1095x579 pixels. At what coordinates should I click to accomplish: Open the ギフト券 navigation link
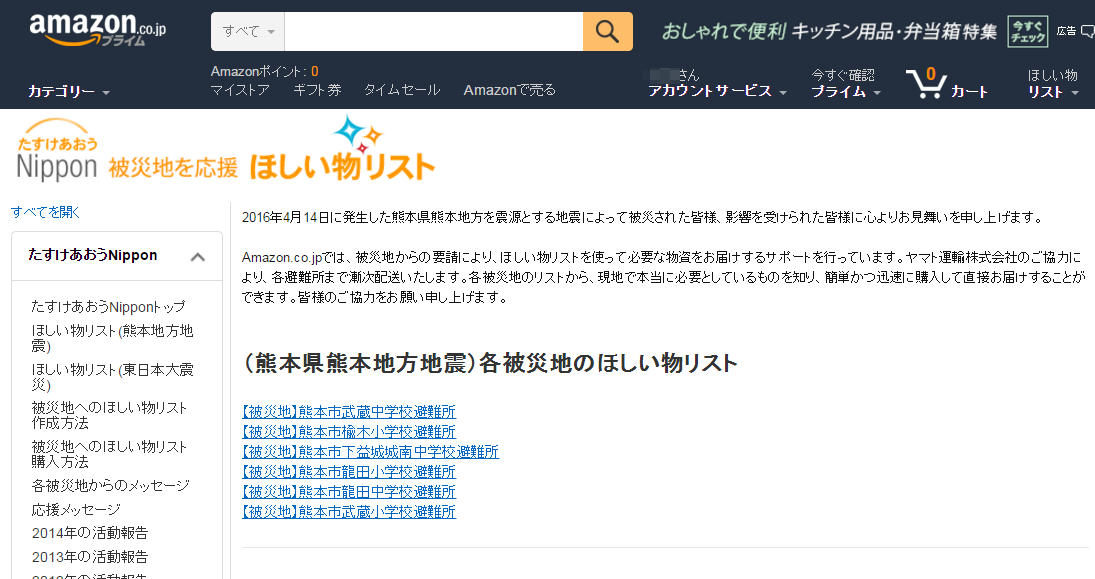[x=317, y=90]
